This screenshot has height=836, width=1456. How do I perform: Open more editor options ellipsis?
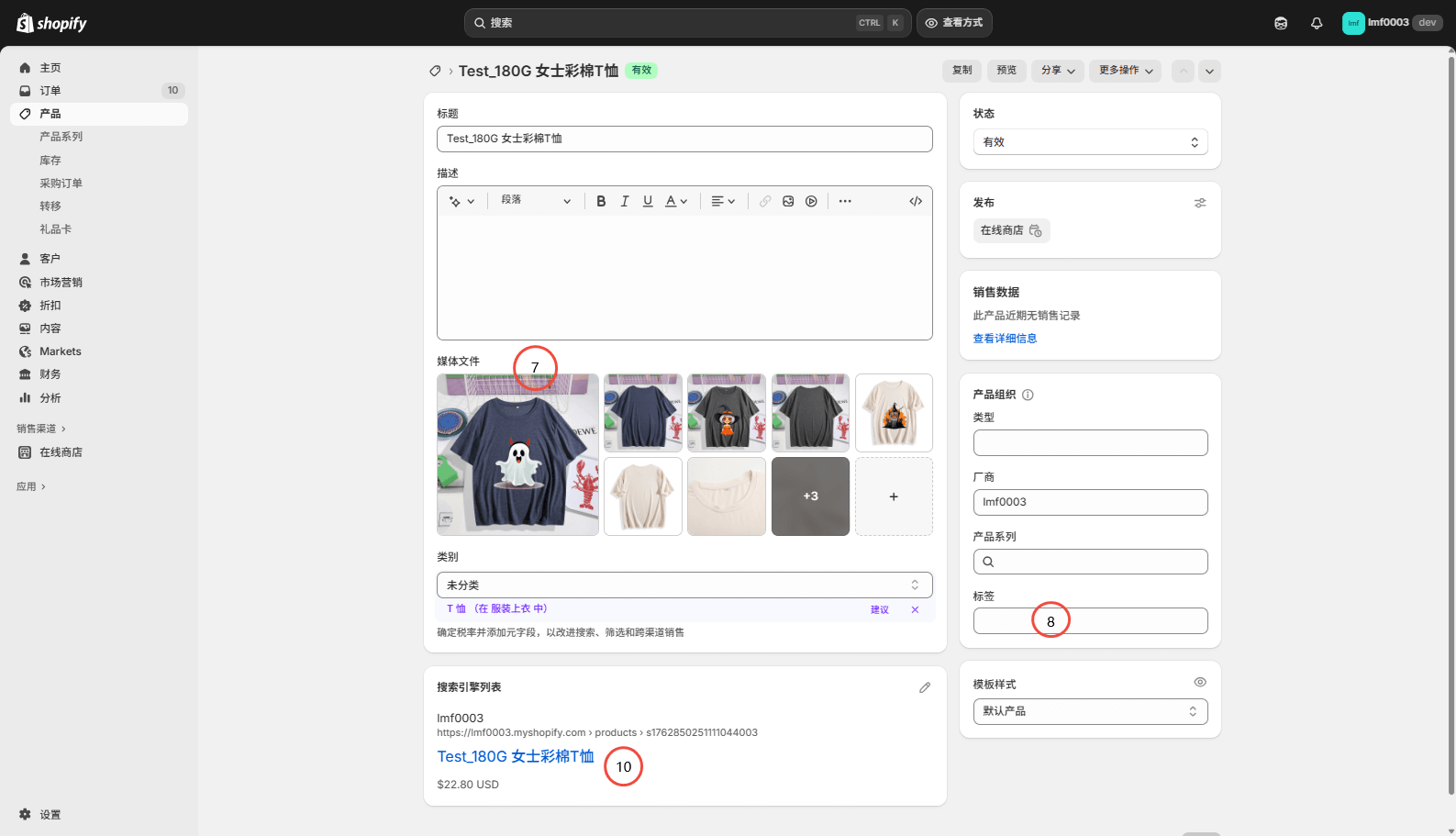[x=845, y=201]
